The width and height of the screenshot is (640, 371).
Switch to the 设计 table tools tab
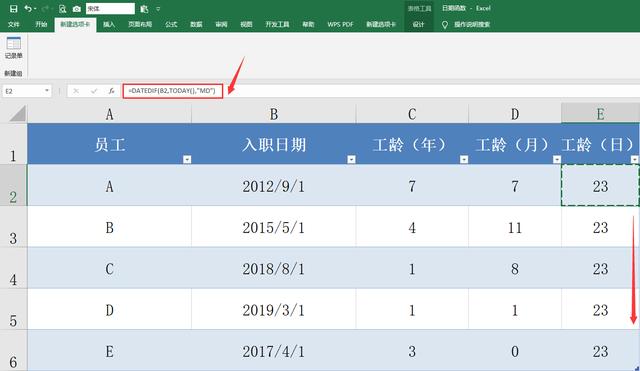click(418, 24)
